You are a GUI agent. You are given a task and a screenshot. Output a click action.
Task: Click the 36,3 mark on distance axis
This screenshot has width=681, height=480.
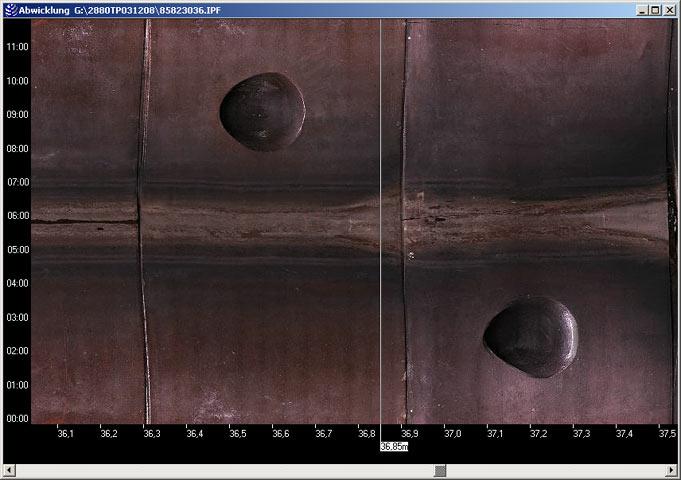(x=153, y=434)
